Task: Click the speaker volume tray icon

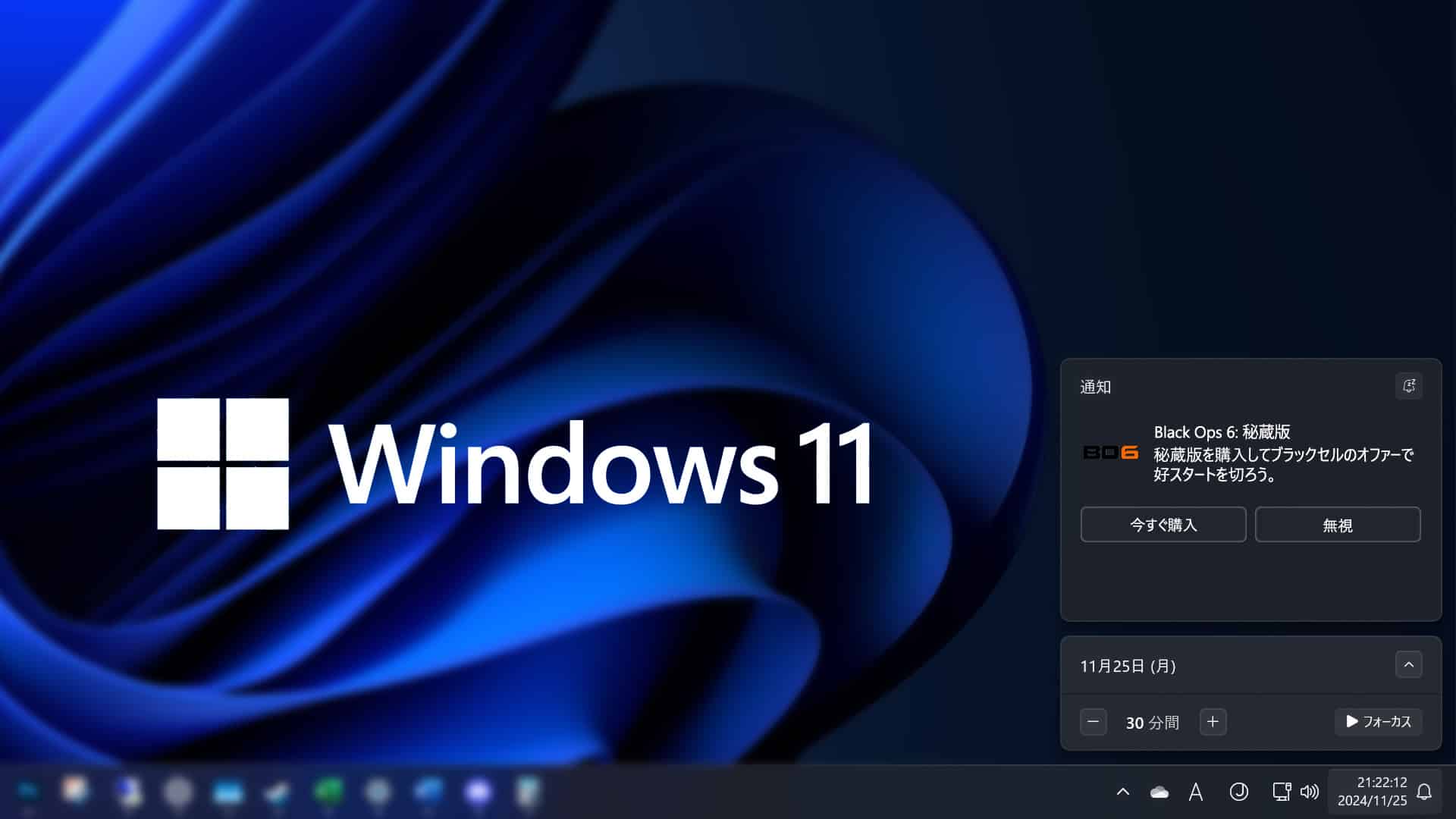Action: (x=1310, y=792)
